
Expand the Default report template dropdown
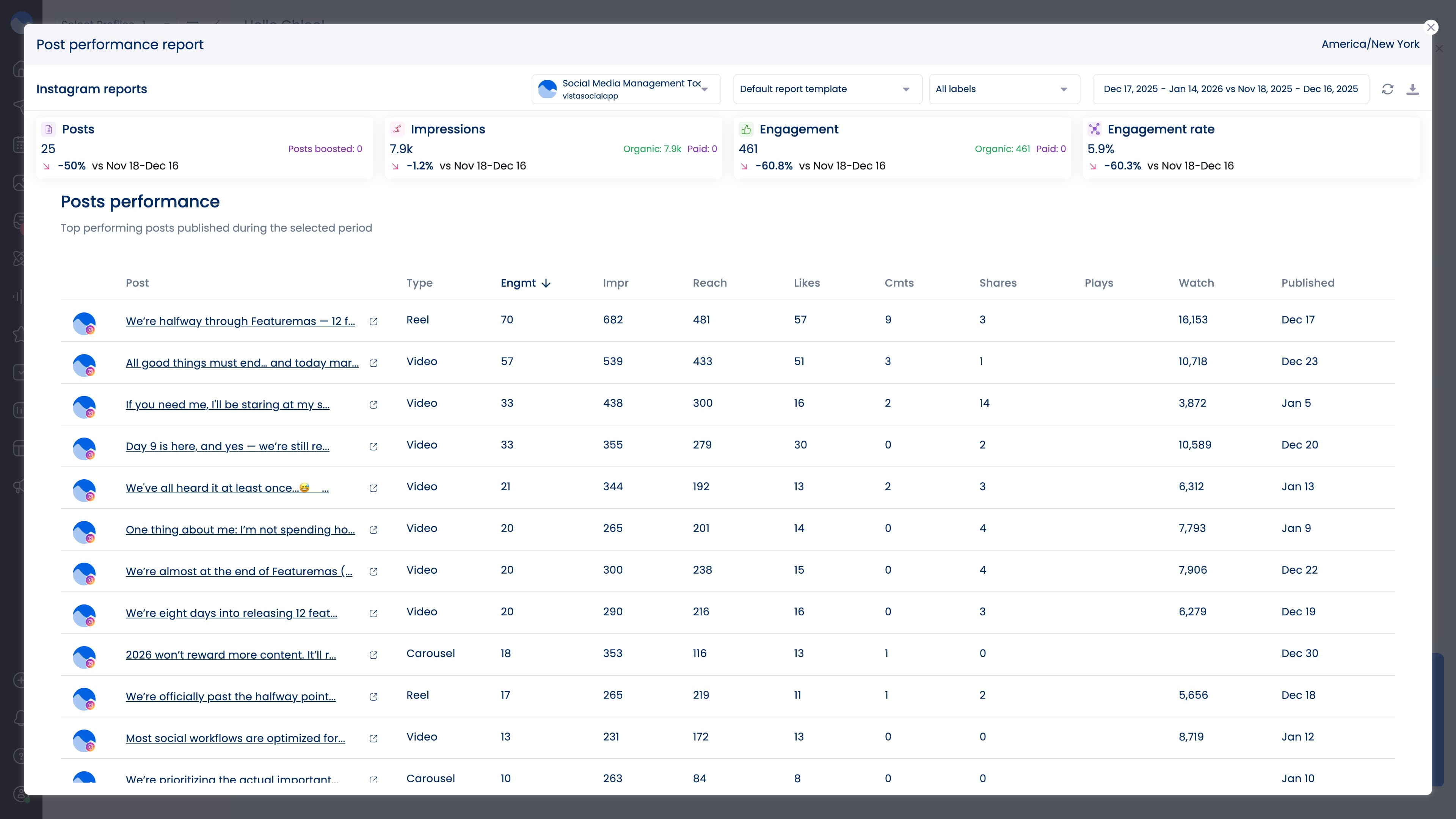826,89
